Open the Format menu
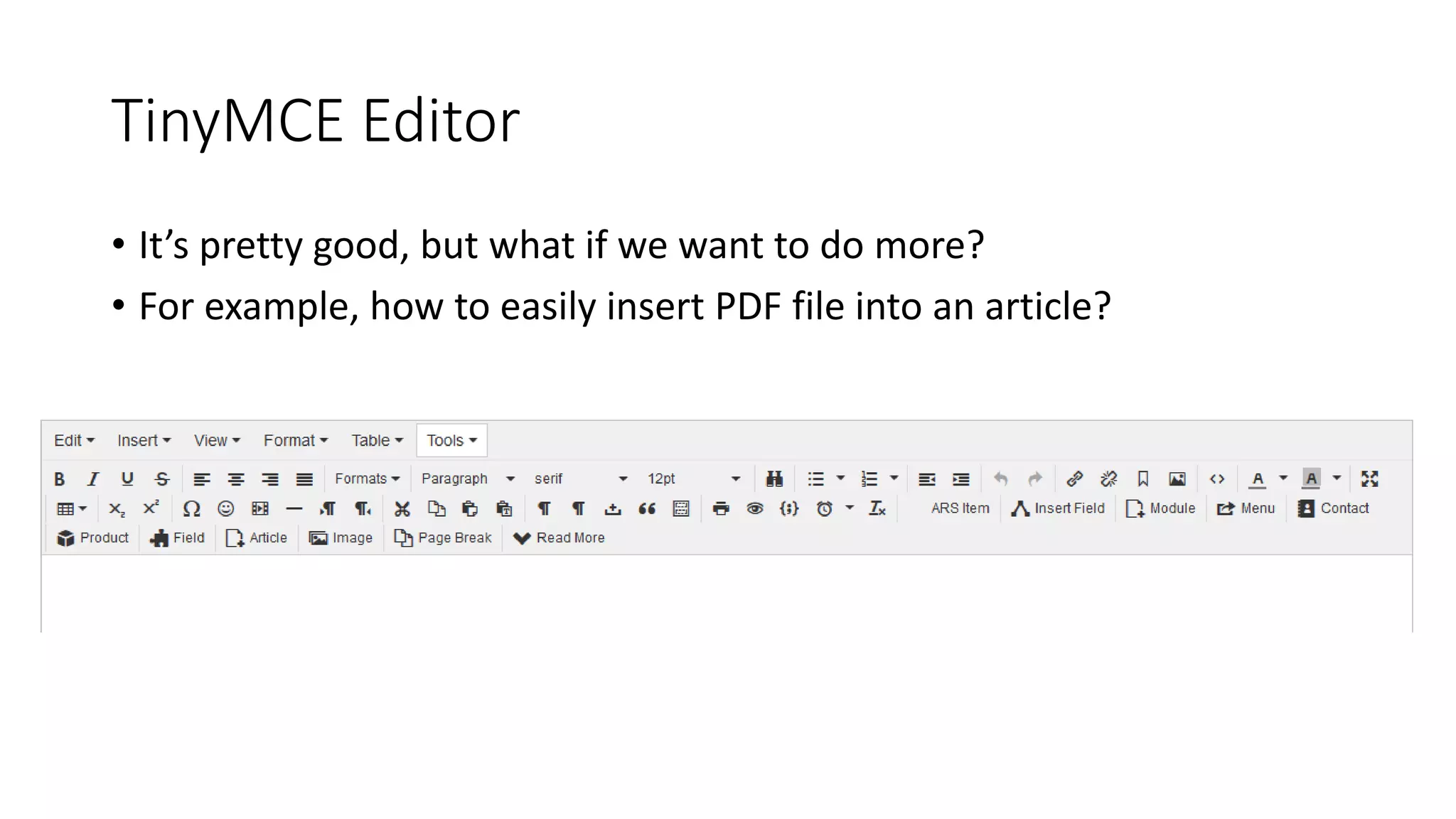Viewport: 1456px width, 819px height. click(x=295, y=441)
